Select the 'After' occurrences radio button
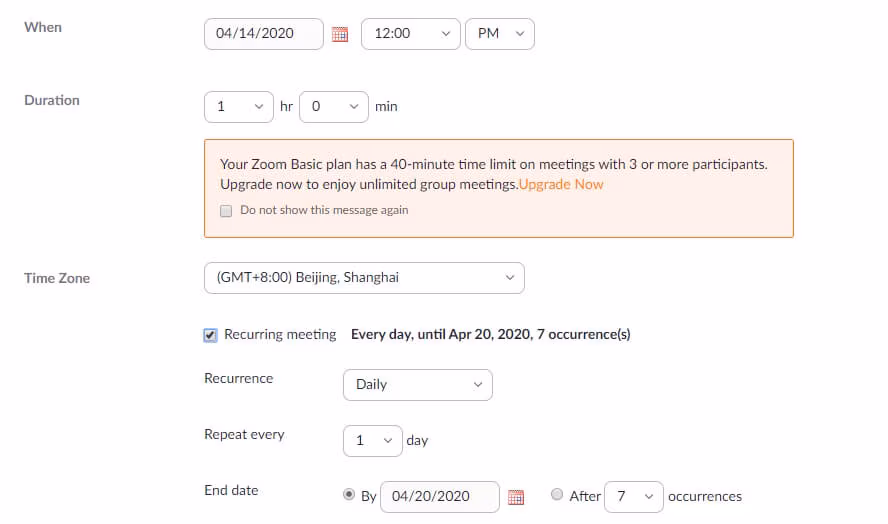This screenshot has height=524, width=888. point(558,495)
